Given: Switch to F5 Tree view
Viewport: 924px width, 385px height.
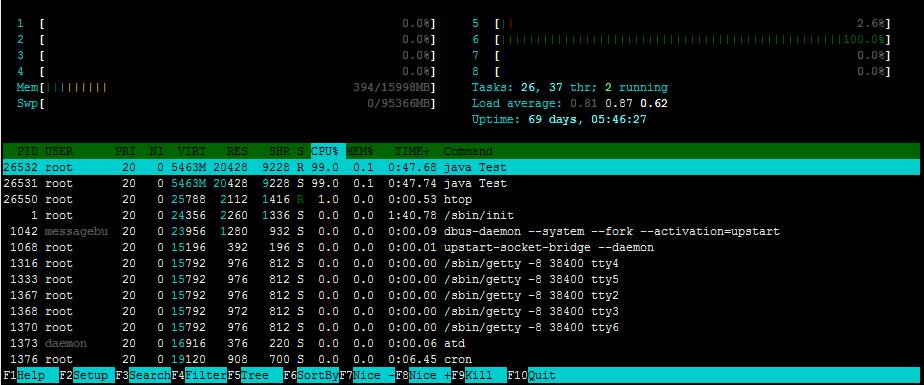Looking at the screenshot, I should pyautogui.click(x=255, y=376).
